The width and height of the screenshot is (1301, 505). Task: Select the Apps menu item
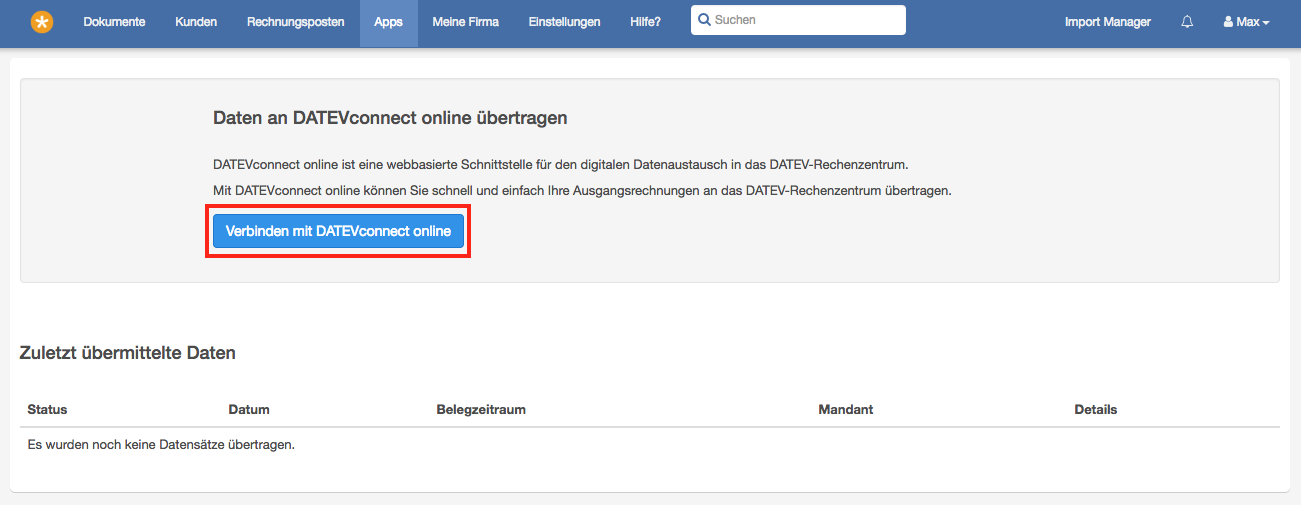[x=388, y=22]
